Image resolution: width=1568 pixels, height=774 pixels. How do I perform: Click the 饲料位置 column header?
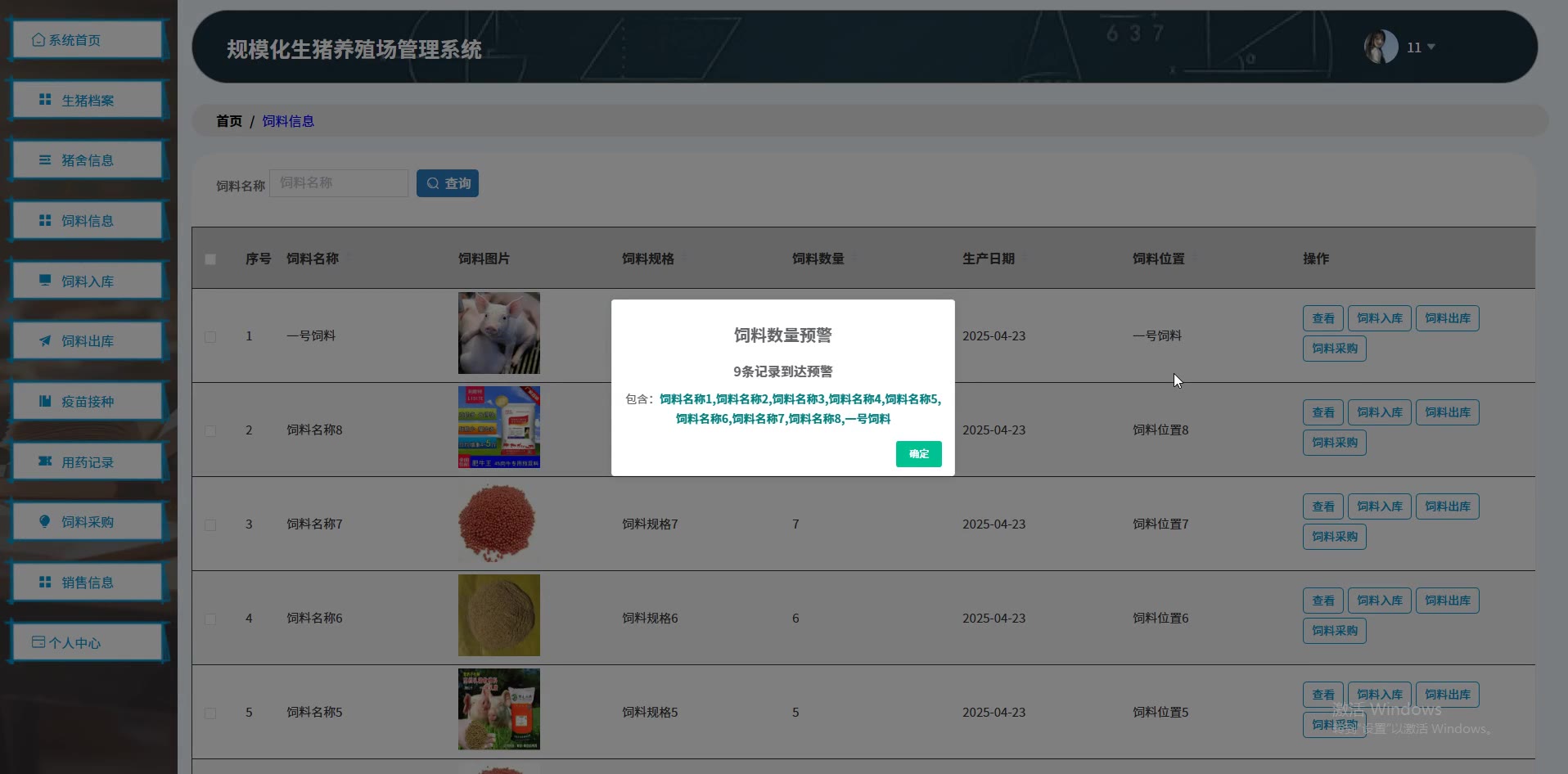pyautogui.click(x=1159, y=259)
